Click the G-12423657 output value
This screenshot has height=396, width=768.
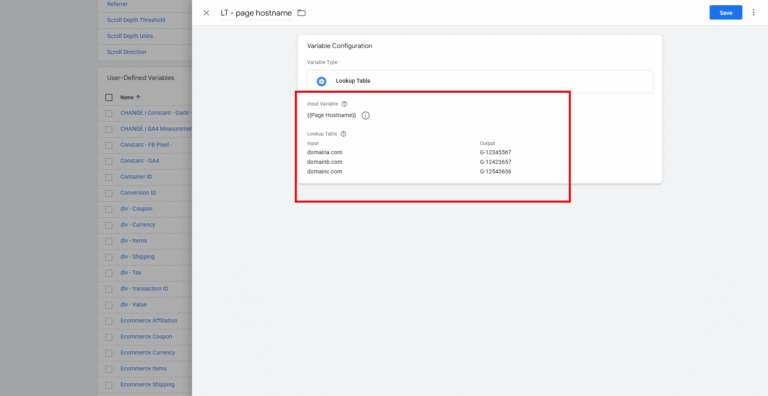(496, 162)
